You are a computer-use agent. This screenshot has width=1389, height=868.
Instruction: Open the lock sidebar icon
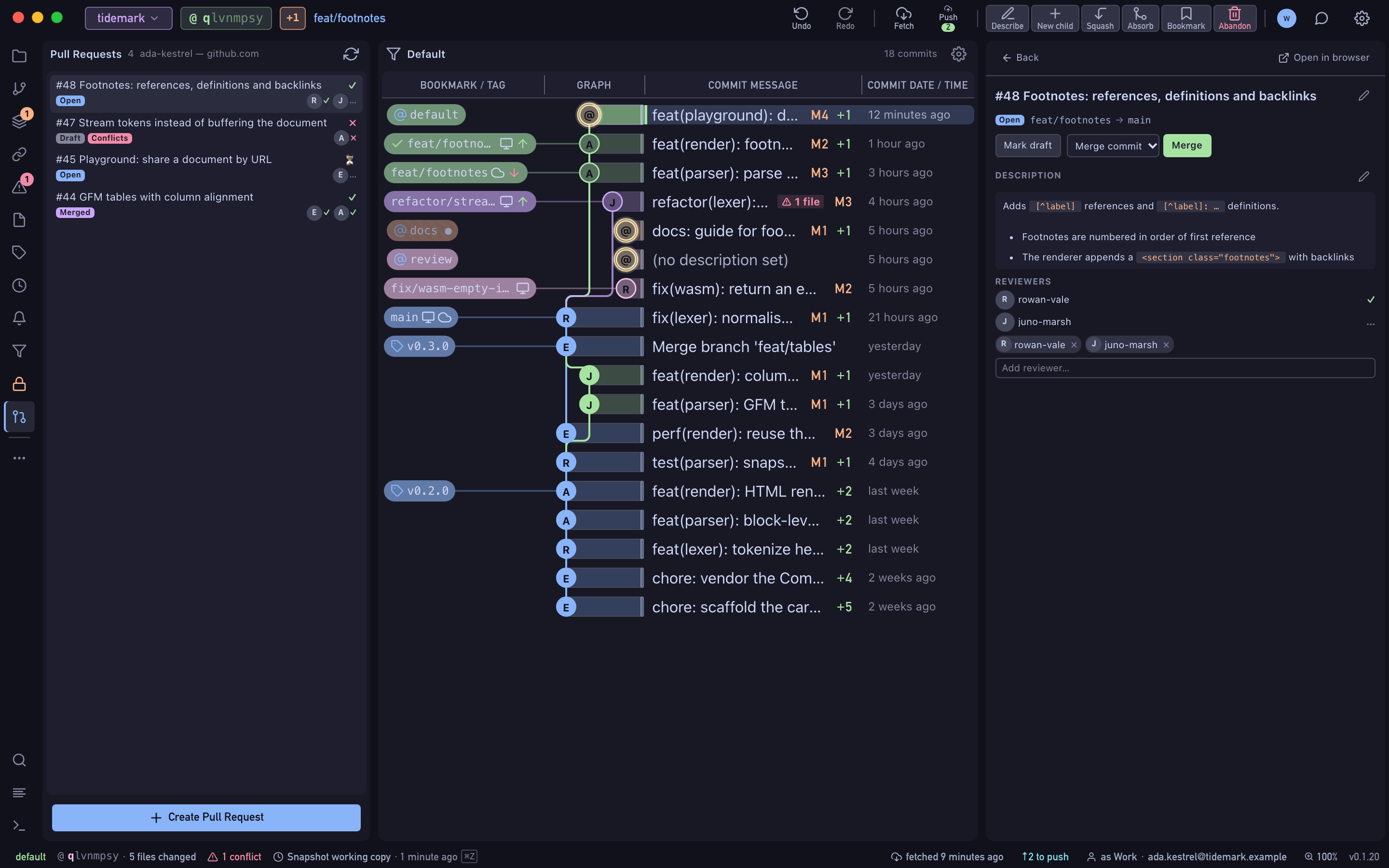click(x=19, y=384)
